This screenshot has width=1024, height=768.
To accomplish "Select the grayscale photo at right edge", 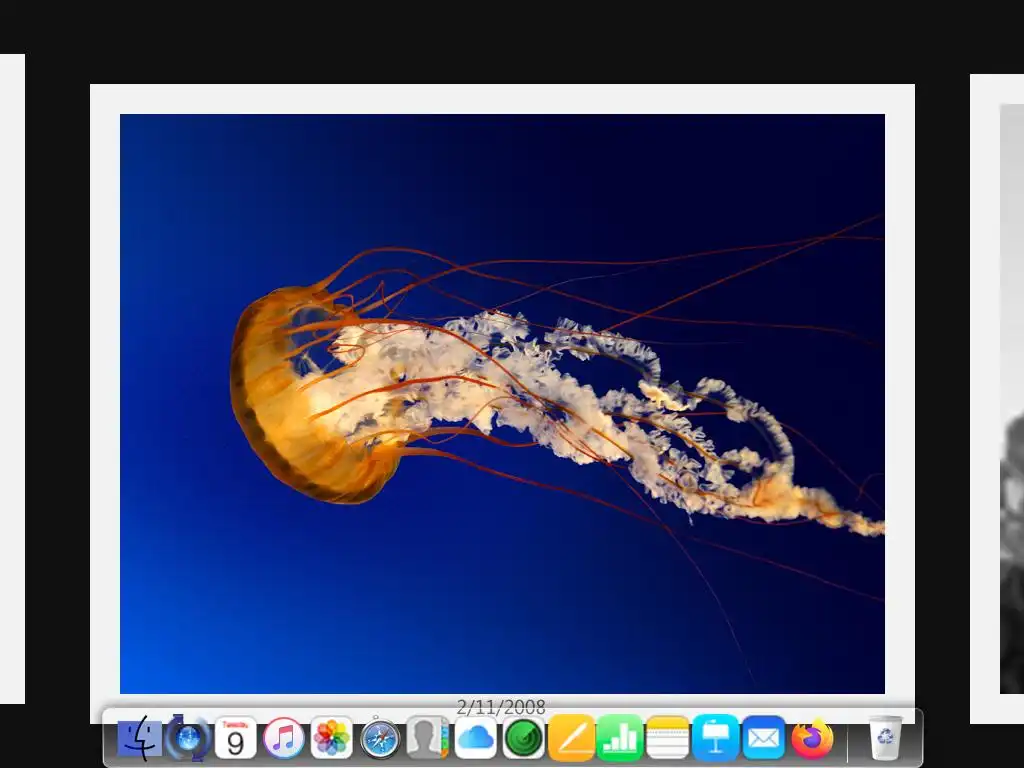I will pos(1012,398).
